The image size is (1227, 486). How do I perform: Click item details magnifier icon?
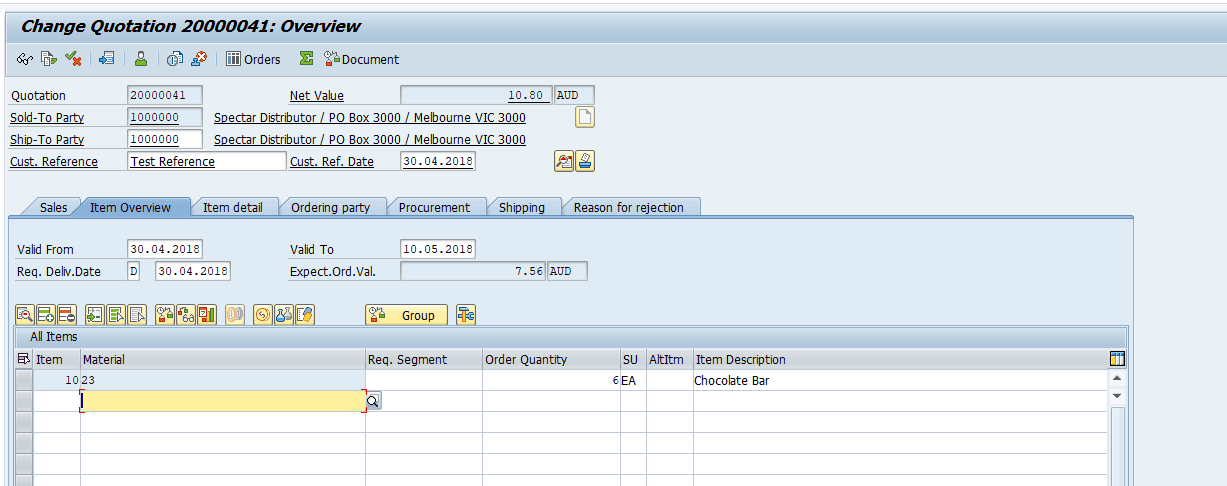[25, 315]
